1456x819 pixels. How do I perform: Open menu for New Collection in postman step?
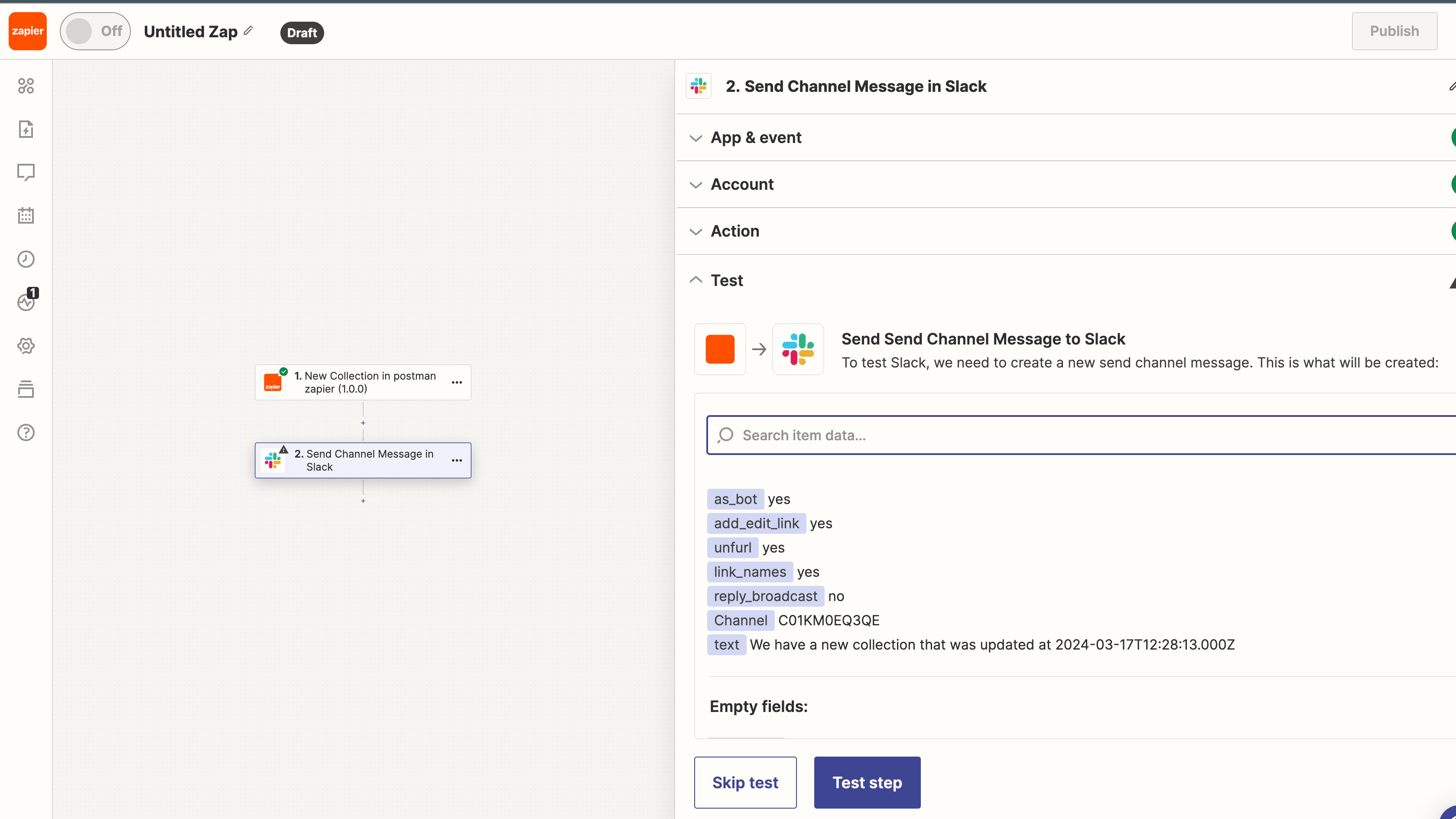(457, 383)
